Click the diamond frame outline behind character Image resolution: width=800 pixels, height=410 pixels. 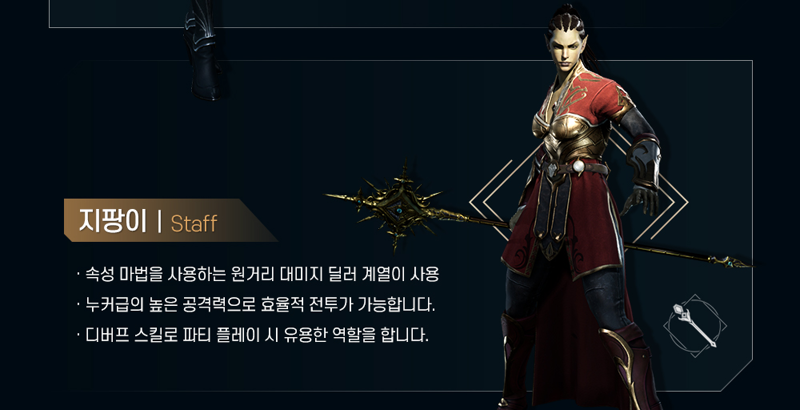pos(579,201)
